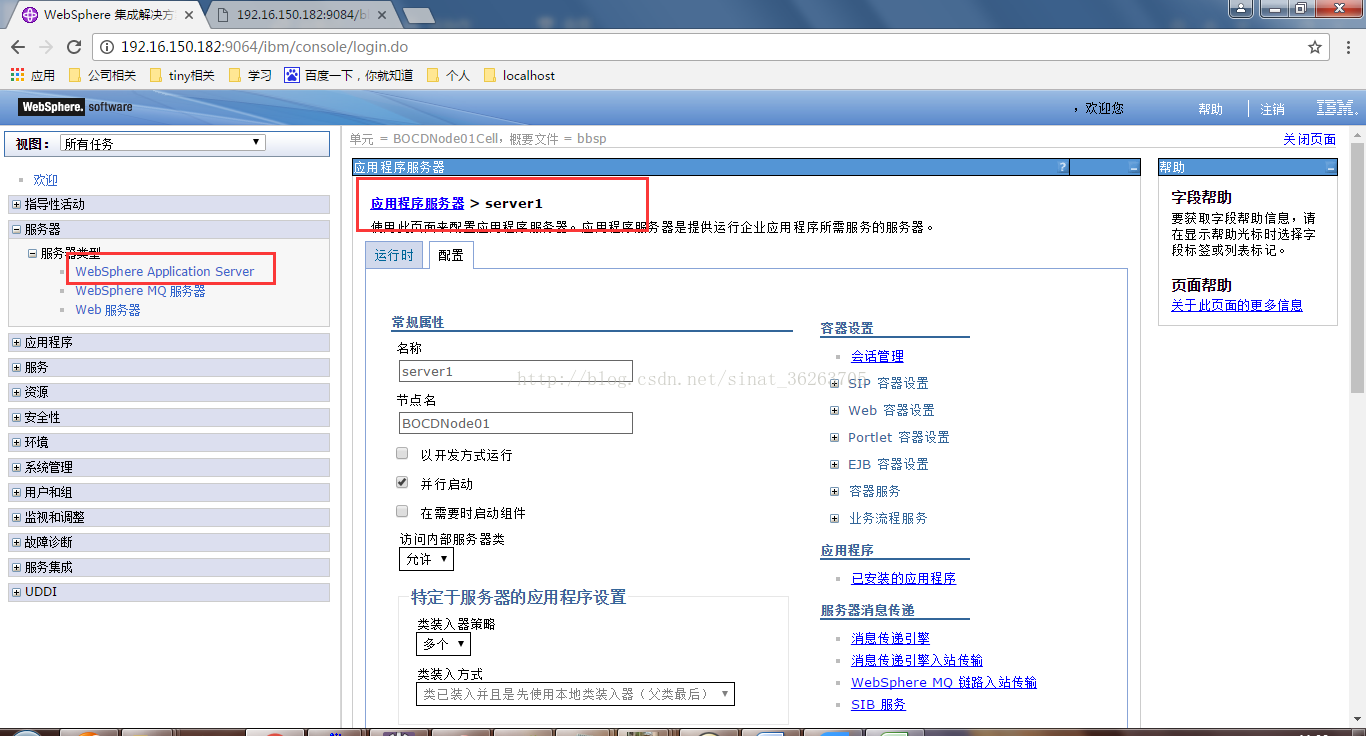
Task: Click the 名称 server1 input field
Action: (x=515, y=371)
